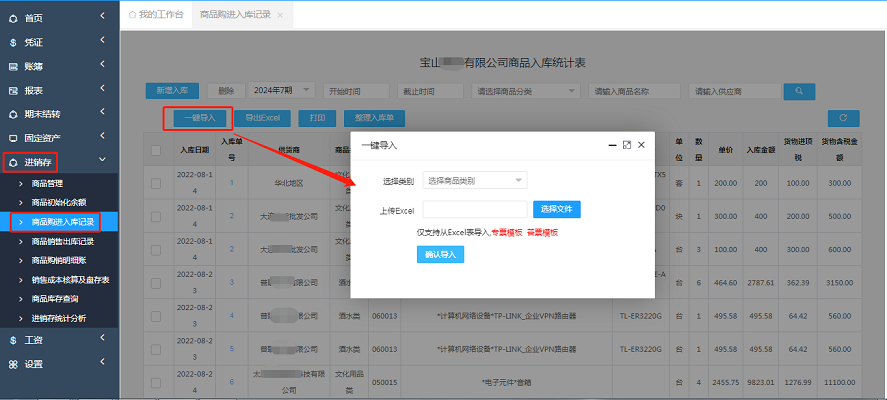This screenshot has height=400, width=887.
Task: Click the 凭证 dollar icon in sidebar
Action: click(13, 42)
